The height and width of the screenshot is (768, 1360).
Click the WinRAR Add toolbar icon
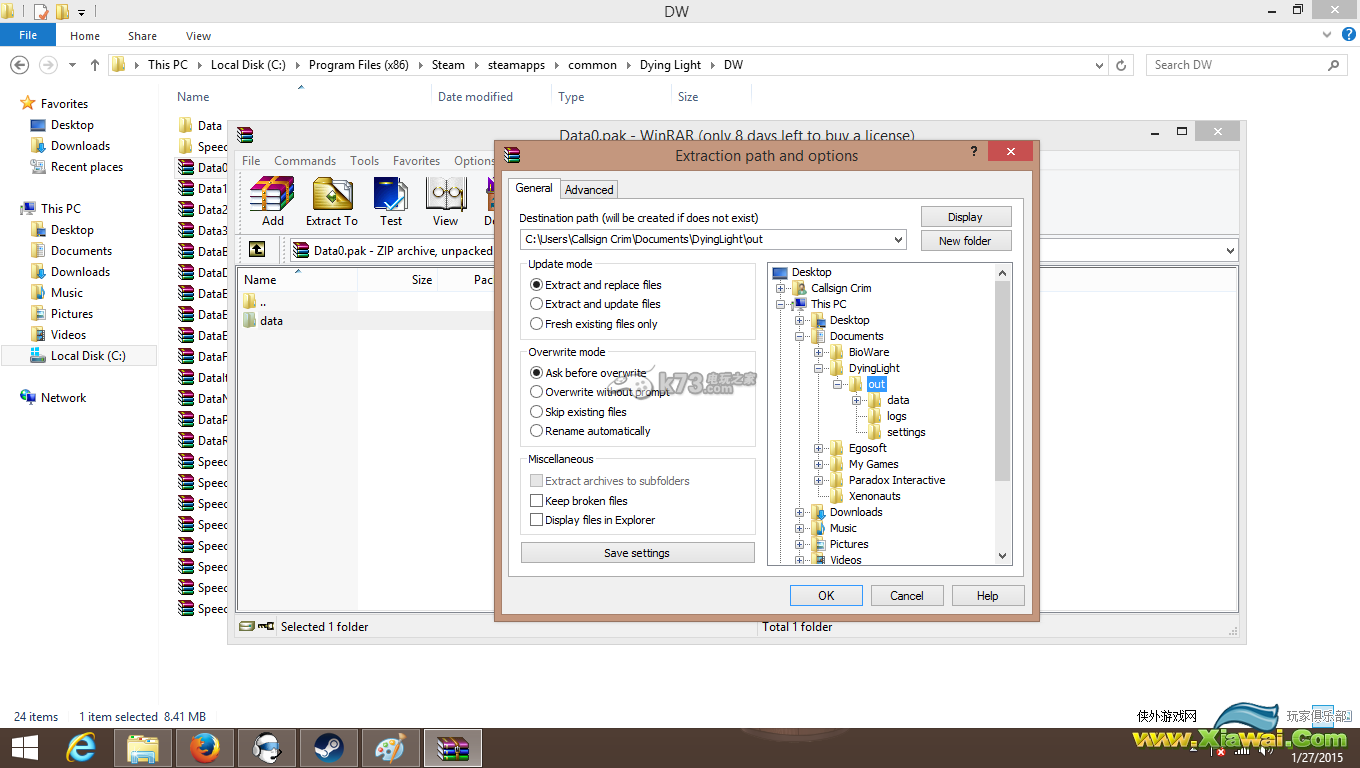click(x=272, y=201)
